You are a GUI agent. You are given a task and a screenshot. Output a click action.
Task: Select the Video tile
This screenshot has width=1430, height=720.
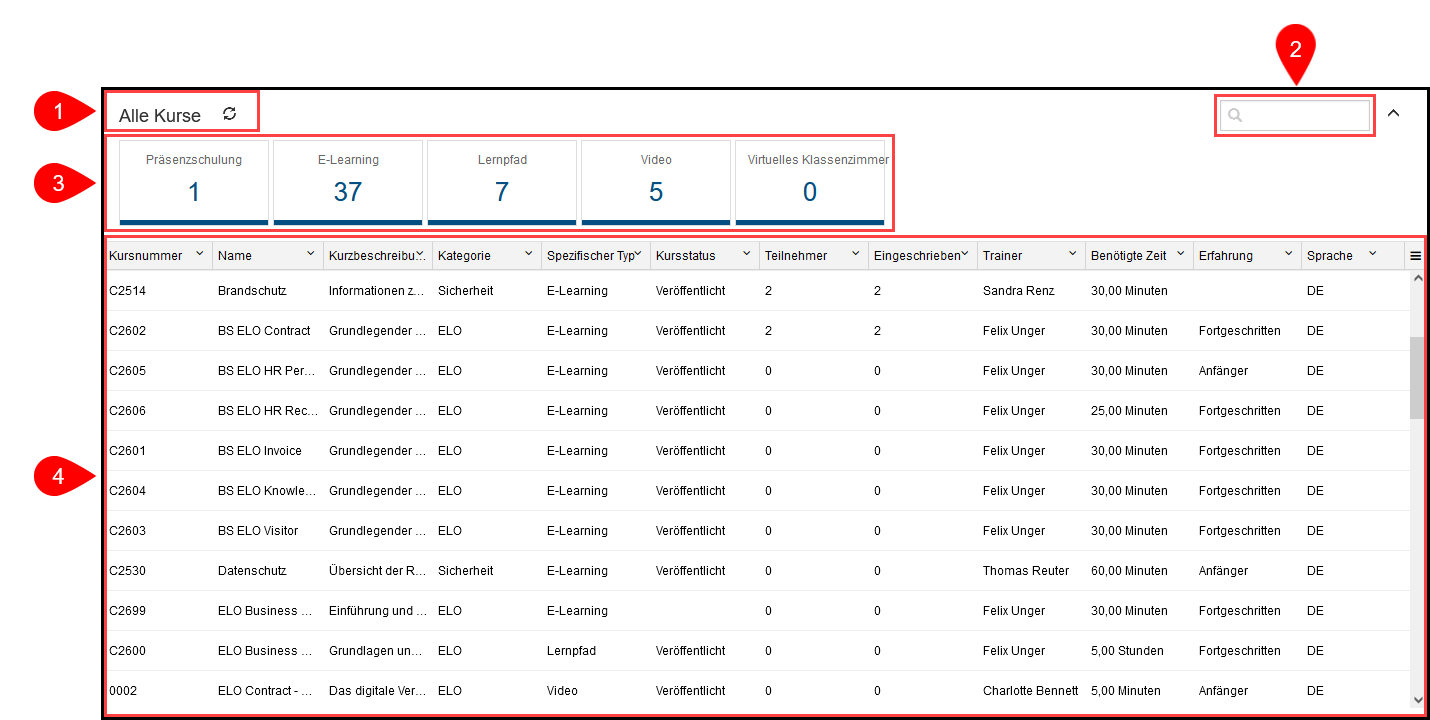(656, 182)
